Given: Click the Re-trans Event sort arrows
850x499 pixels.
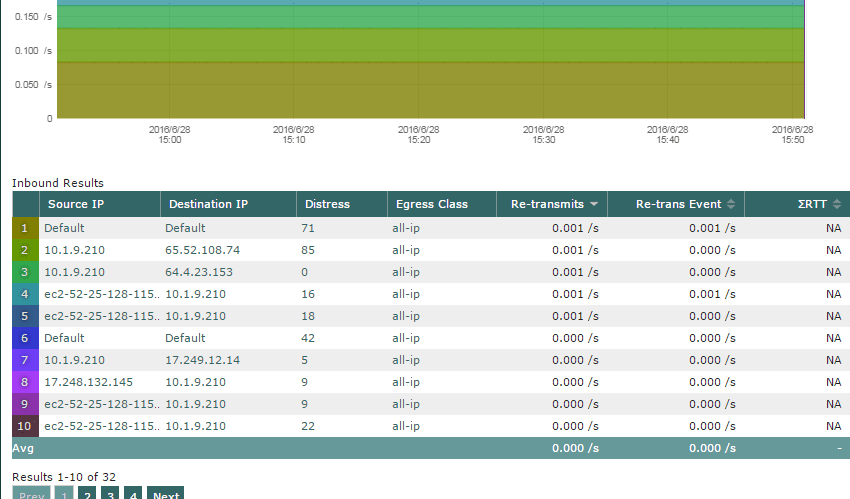Looking at the screenshot, I should pyautogui.click(x=731, y=204).
